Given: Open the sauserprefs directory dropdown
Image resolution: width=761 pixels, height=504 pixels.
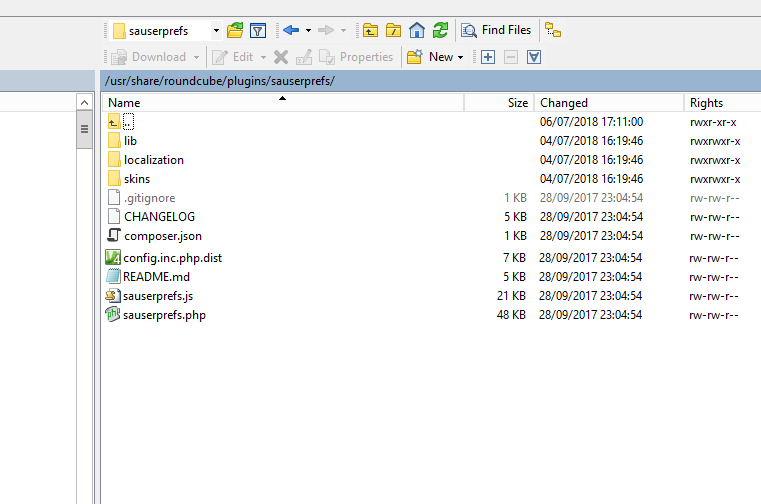Looking at the screenshot, I should (216, 31).
